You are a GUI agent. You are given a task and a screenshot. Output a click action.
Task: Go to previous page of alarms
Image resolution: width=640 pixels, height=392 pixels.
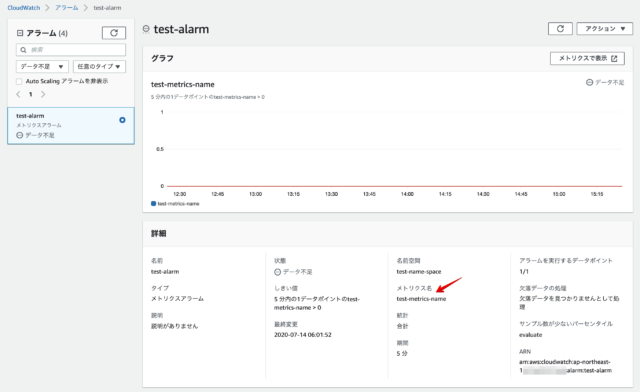[18, 94]
